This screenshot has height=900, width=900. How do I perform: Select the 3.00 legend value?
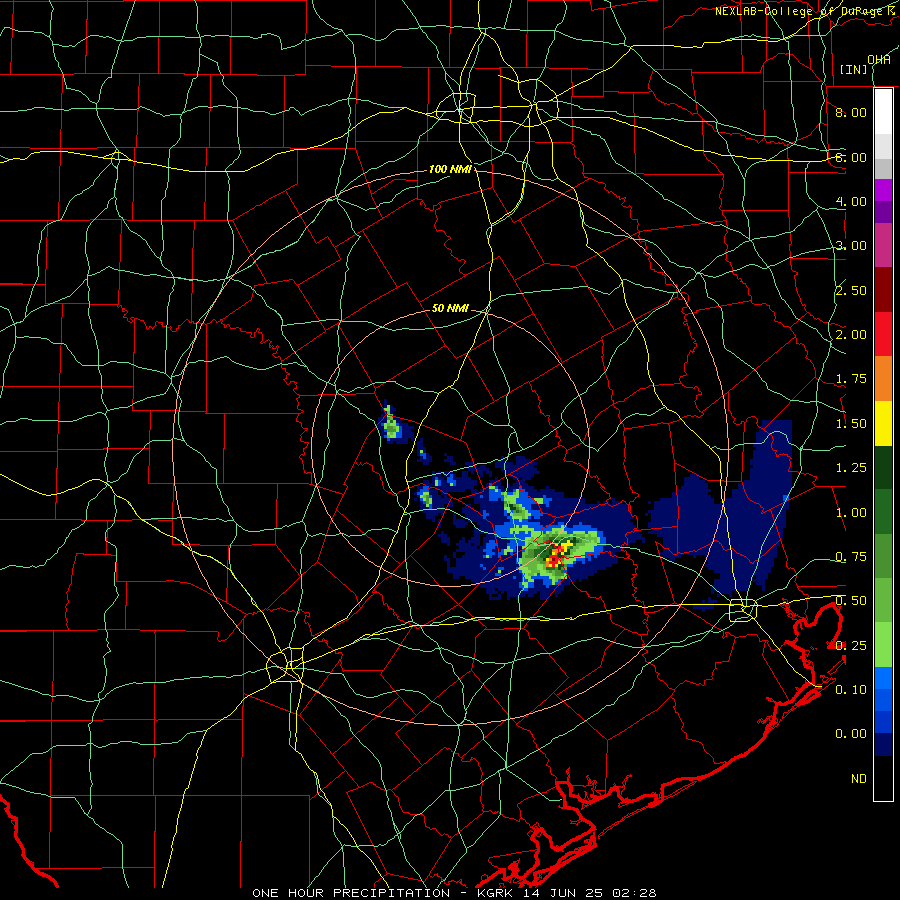point(851,246)
